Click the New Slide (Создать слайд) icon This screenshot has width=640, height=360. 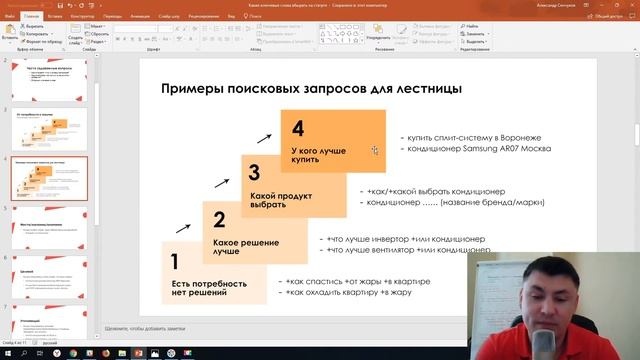click(x=76, y=29)
